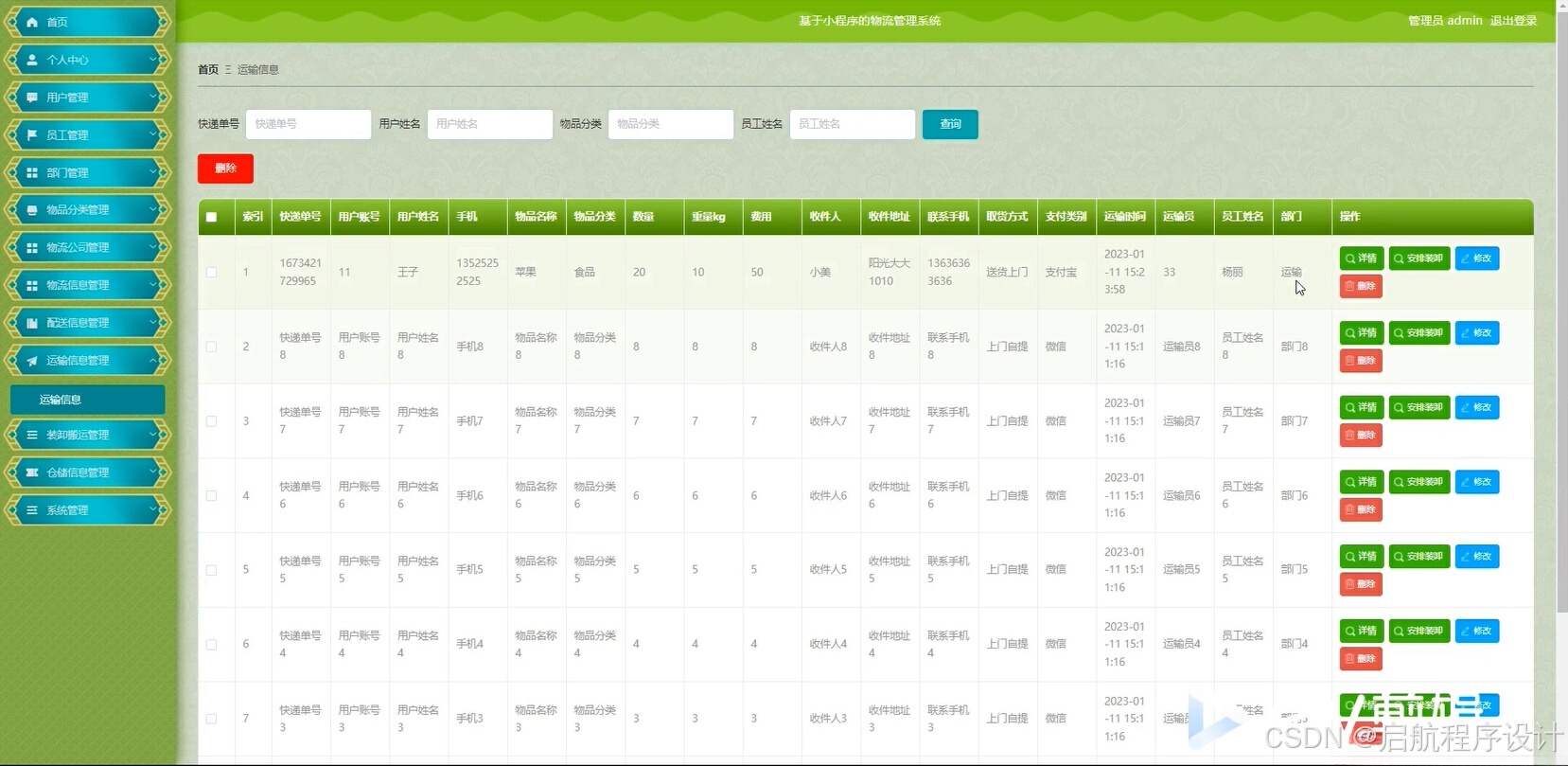This screenshot has height=766, width=1568.
Task: Click the person icon of 个人中心
Action: (x=32, y=60)
